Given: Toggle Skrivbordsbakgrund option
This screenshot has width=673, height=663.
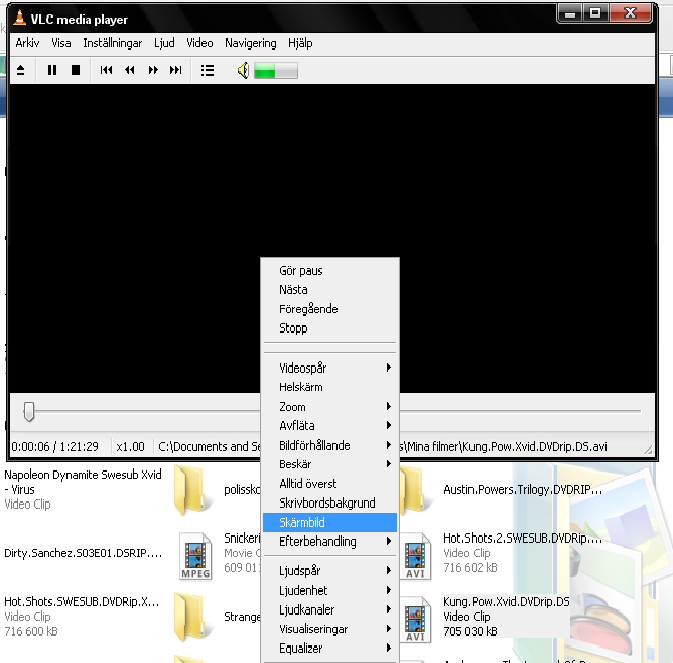Looking at the screenshot, I should point(330,503).
